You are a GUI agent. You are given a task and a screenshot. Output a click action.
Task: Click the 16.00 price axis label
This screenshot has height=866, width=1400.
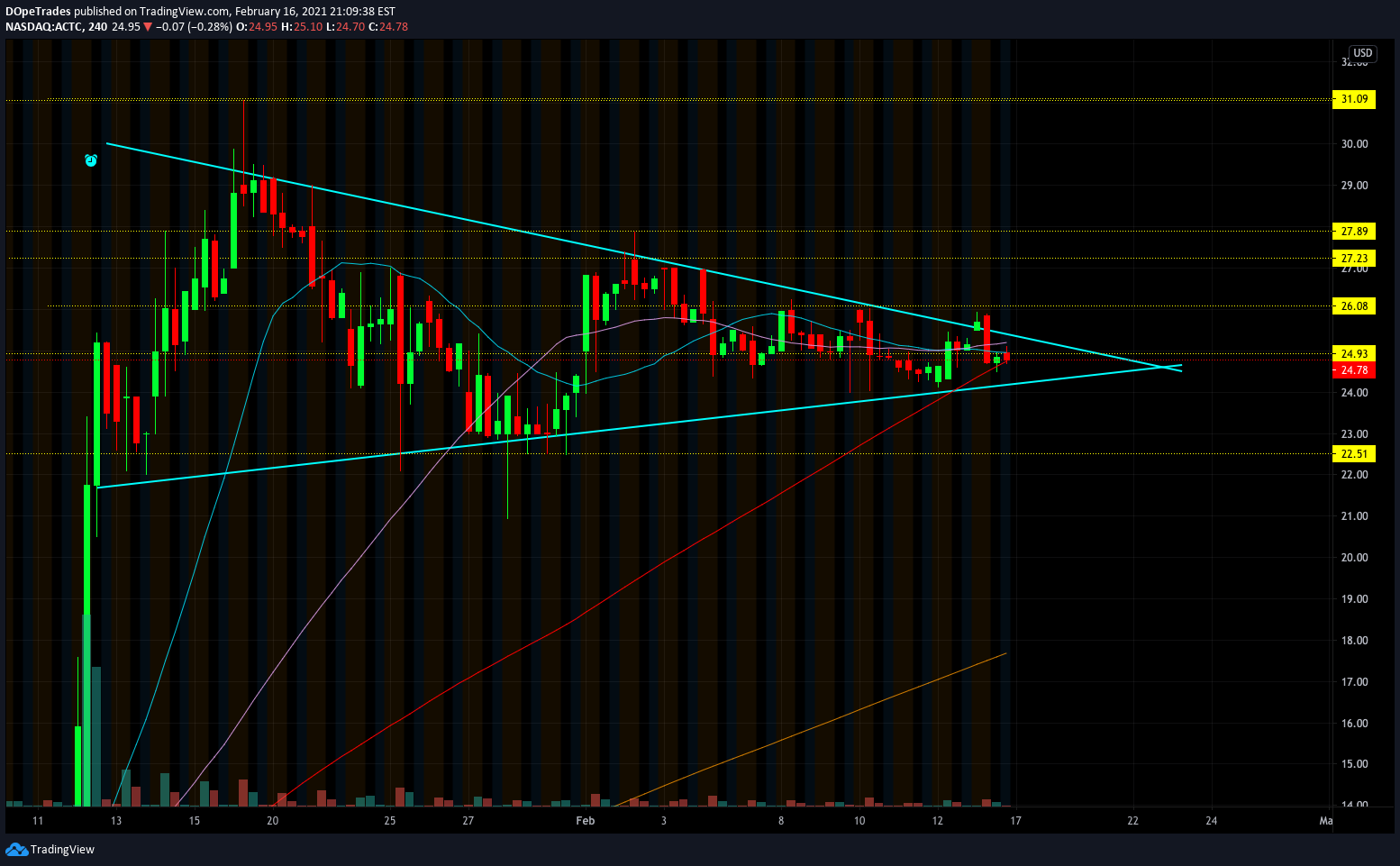click(1354, 724)
